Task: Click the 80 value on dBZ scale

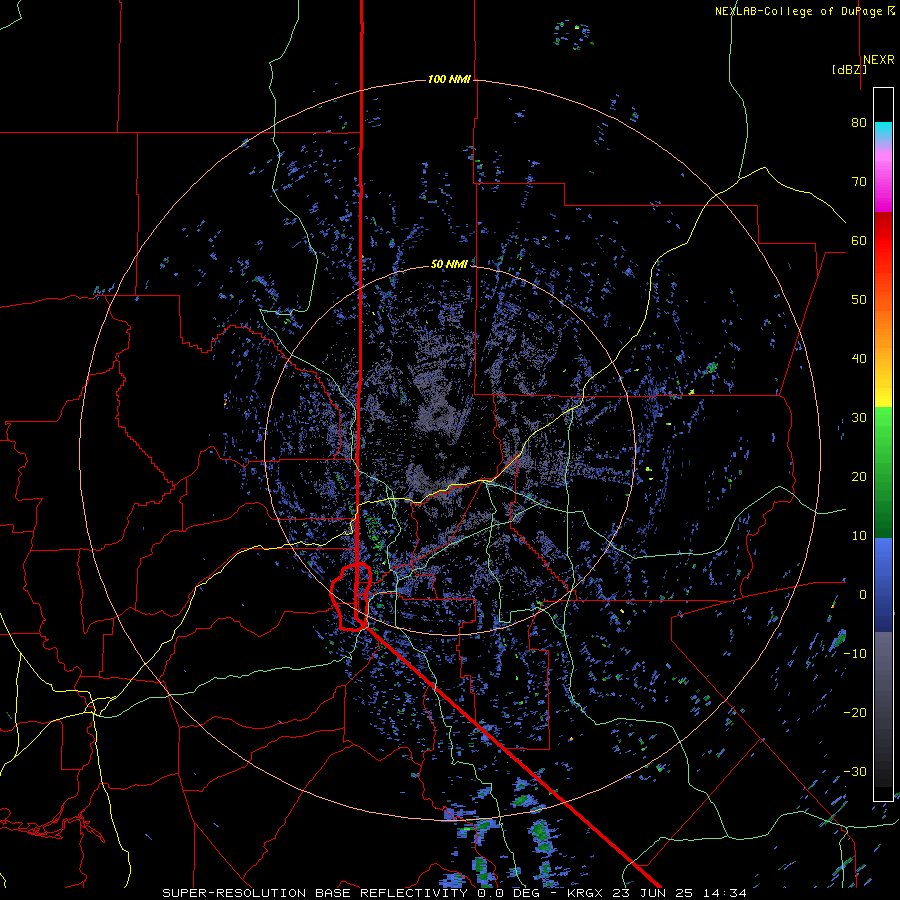Action: click(x=859, y=122)
